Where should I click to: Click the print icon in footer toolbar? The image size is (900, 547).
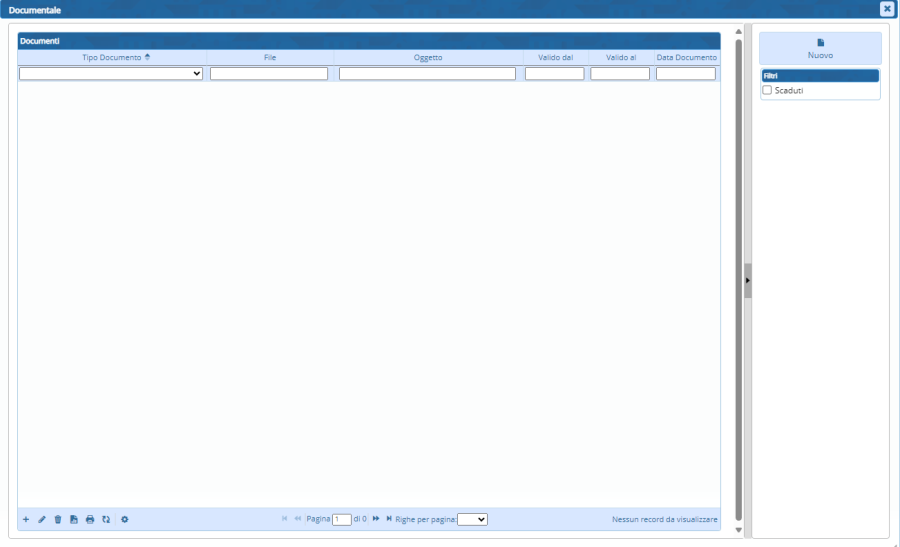pyautogui.click(x=90, y=519)
